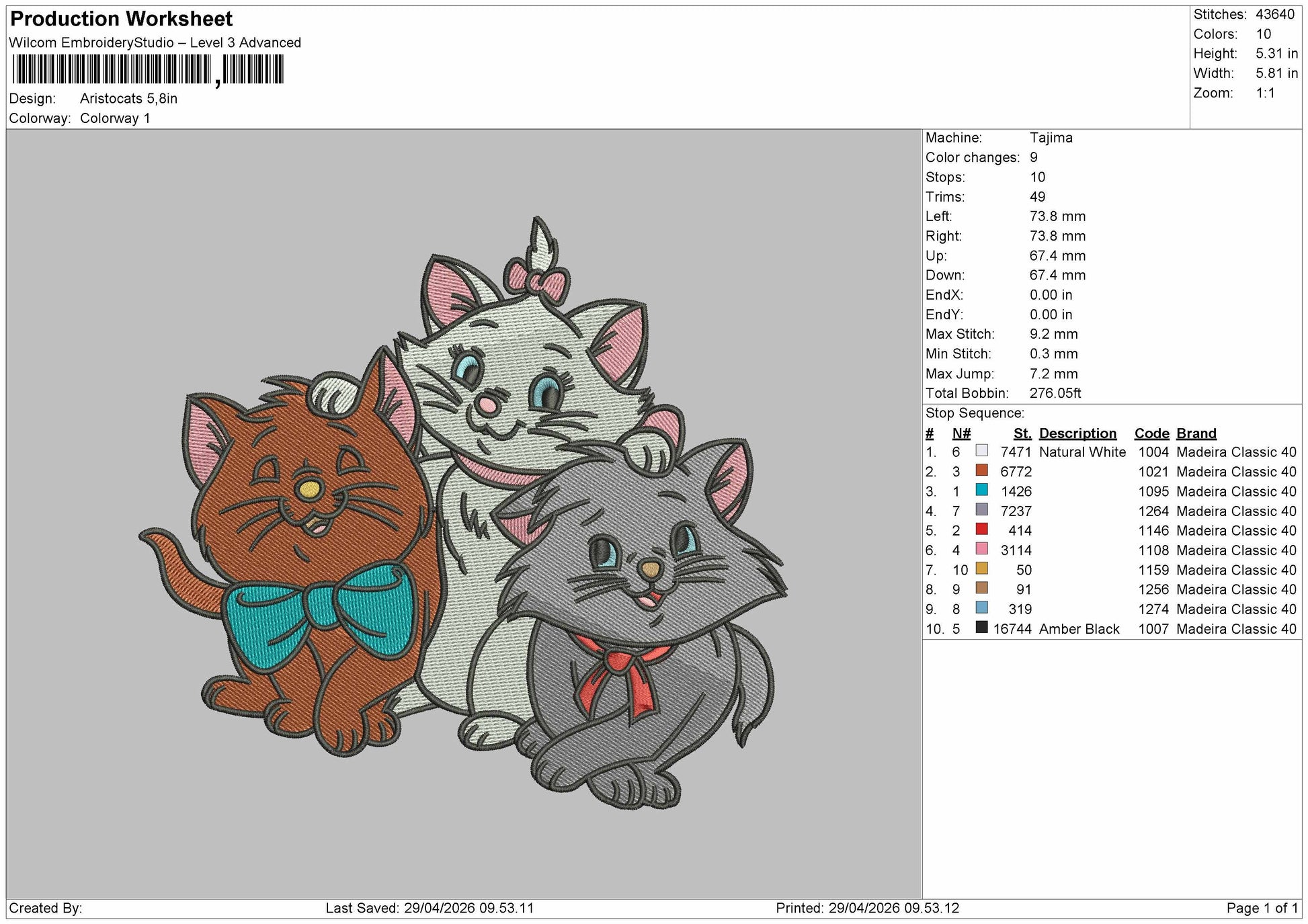Click the barcode under the worksheet title
Image resolution: width=1308 pixels, height=924 pixels.
(x=148, y=69)
